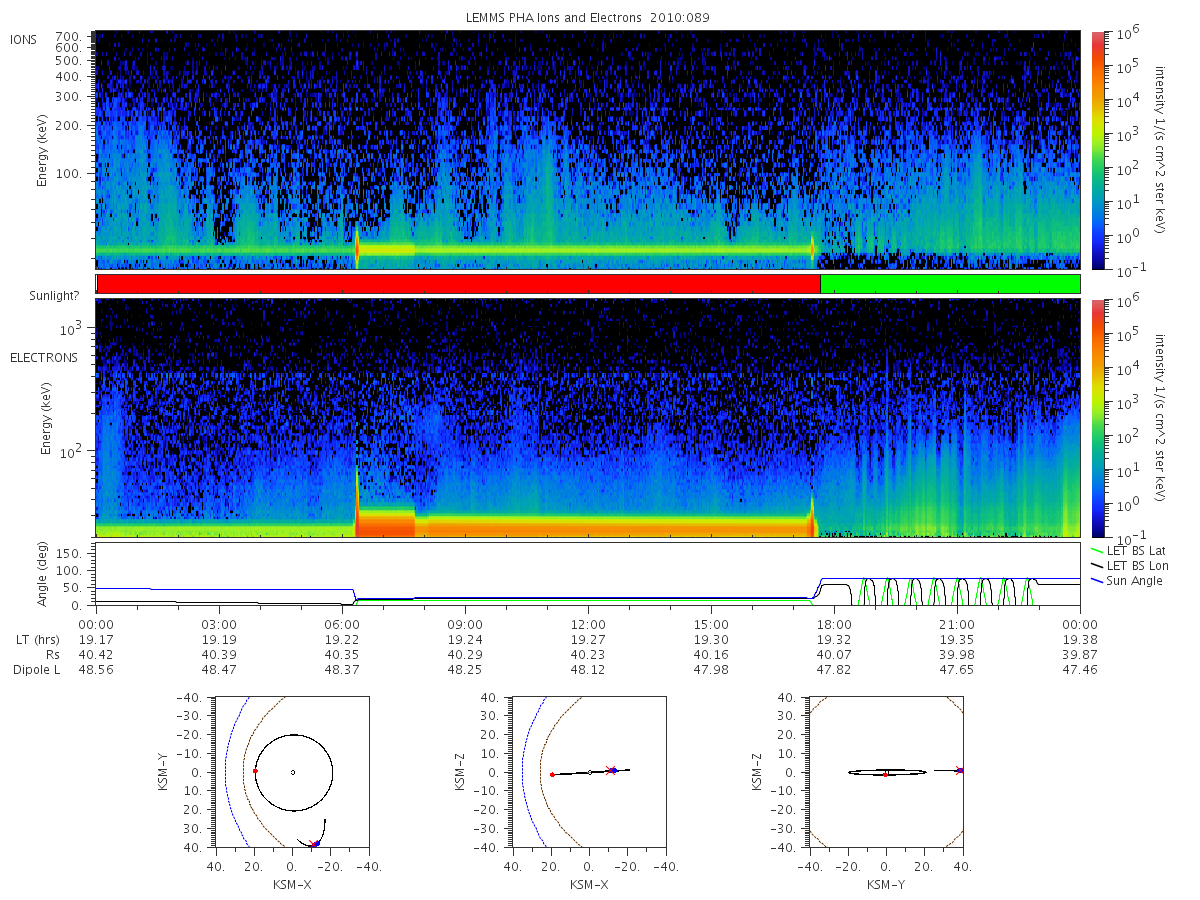Click the electrons intensity color scale bar
The height and width of the screenshot is (900, 1200).
coord(1098,418)
